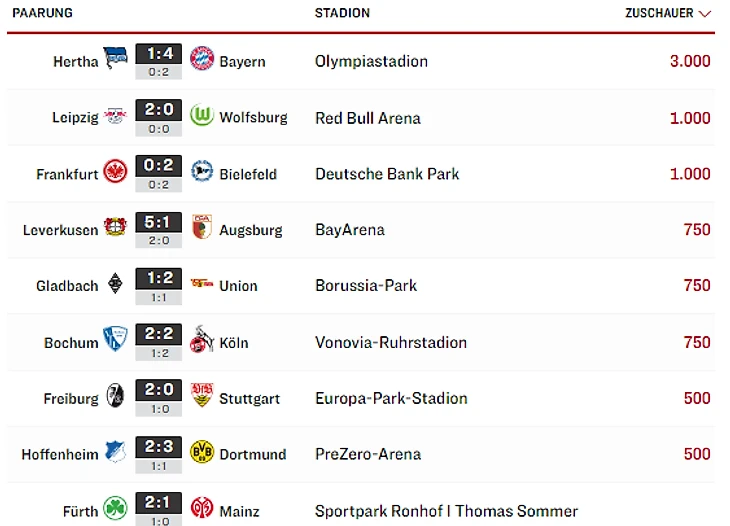Click the Bochum VfL crest

tap(115, 338)
